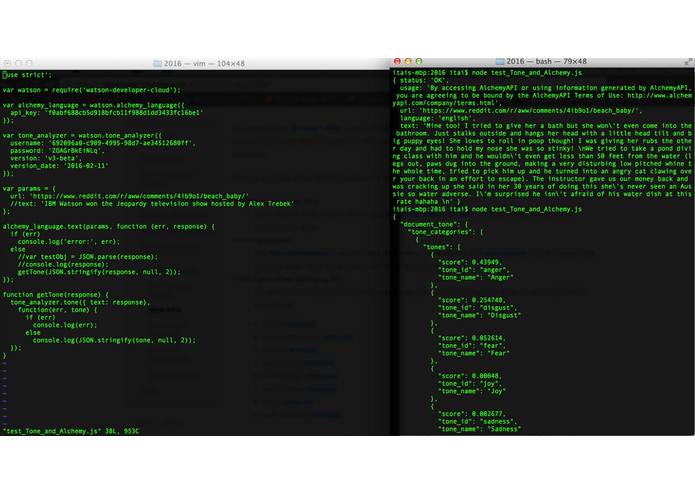Click the score 0.254748 value
Screen dimensions: 695x494
(x=489, y=300)
